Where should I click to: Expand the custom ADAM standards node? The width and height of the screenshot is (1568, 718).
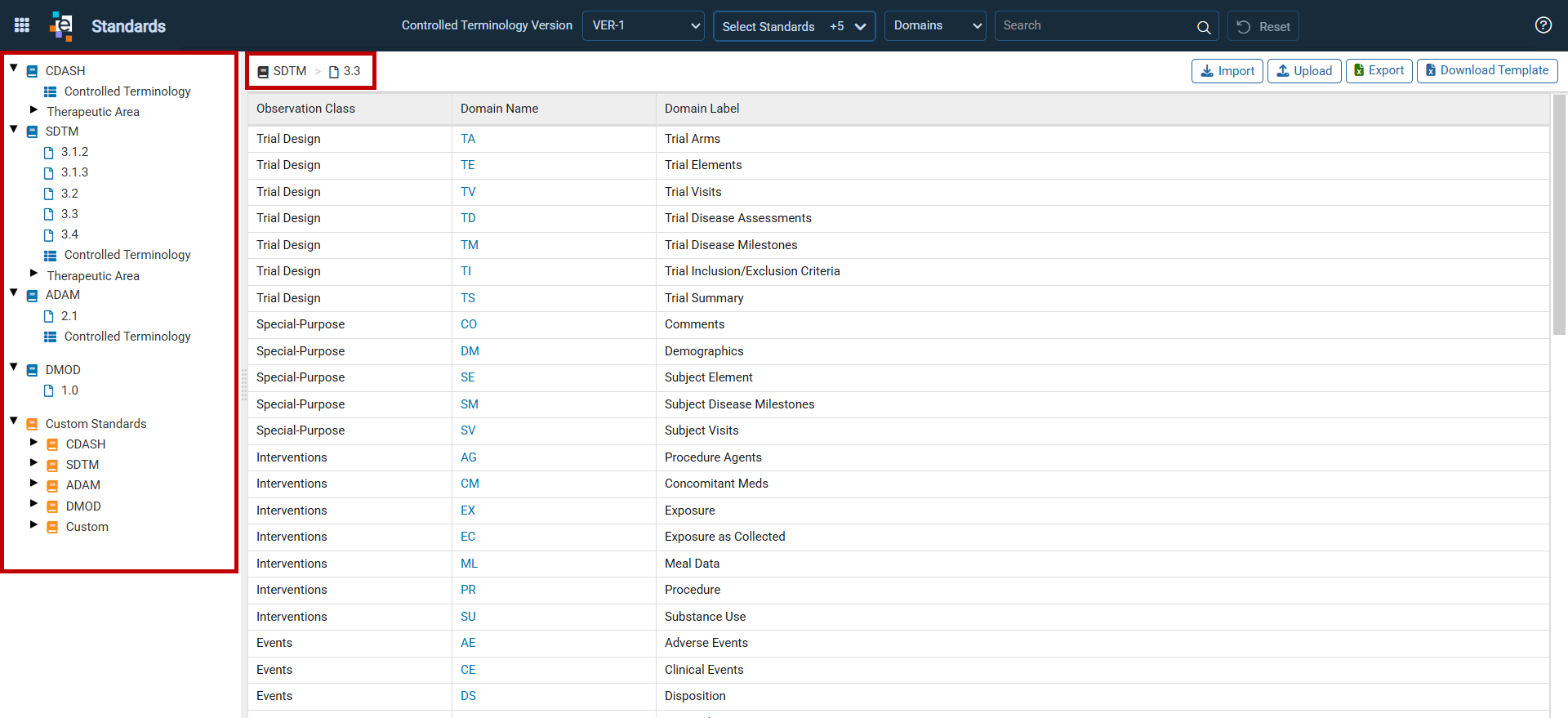coord(33,483)
